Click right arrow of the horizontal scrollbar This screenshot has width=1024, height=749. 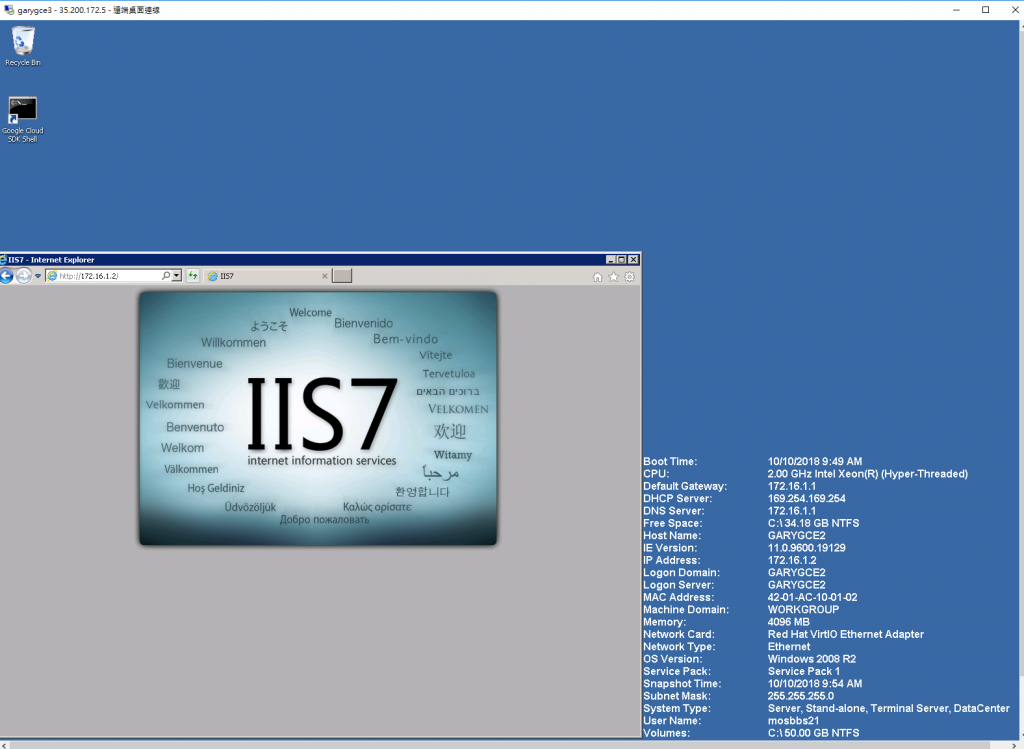1014,745
